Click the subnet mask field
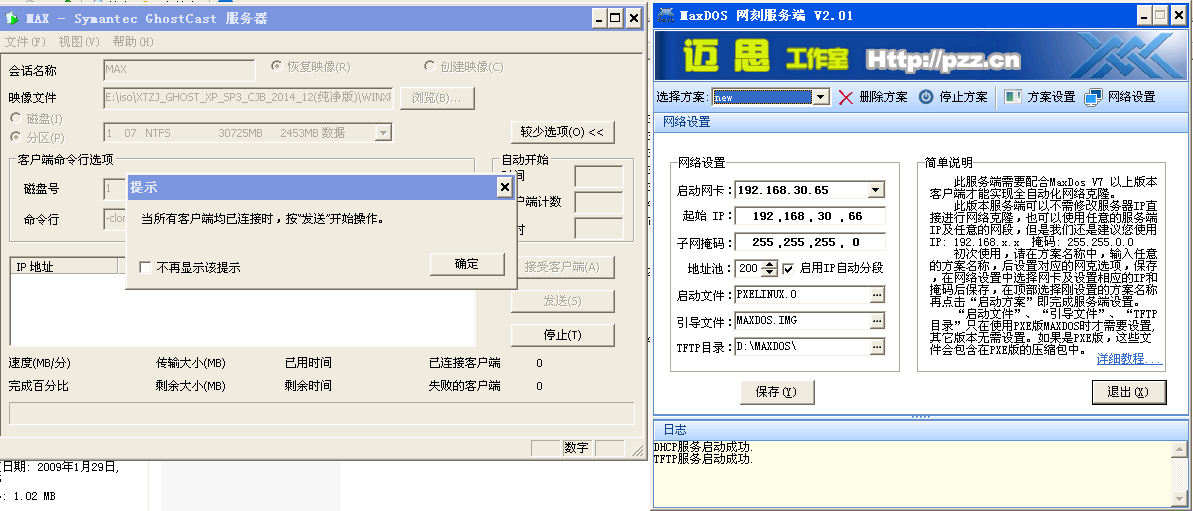 pos(810,243)
